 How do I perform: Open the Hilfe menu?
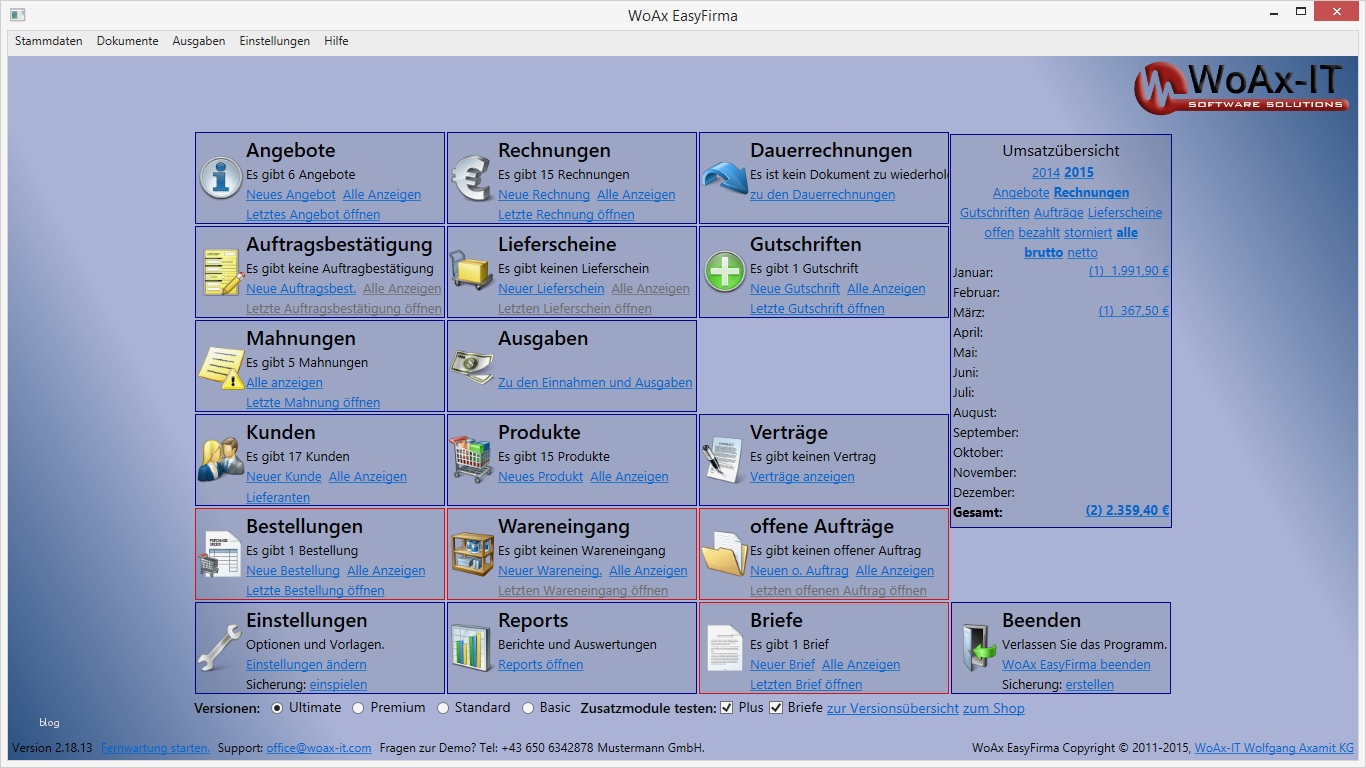coord(336,41)
